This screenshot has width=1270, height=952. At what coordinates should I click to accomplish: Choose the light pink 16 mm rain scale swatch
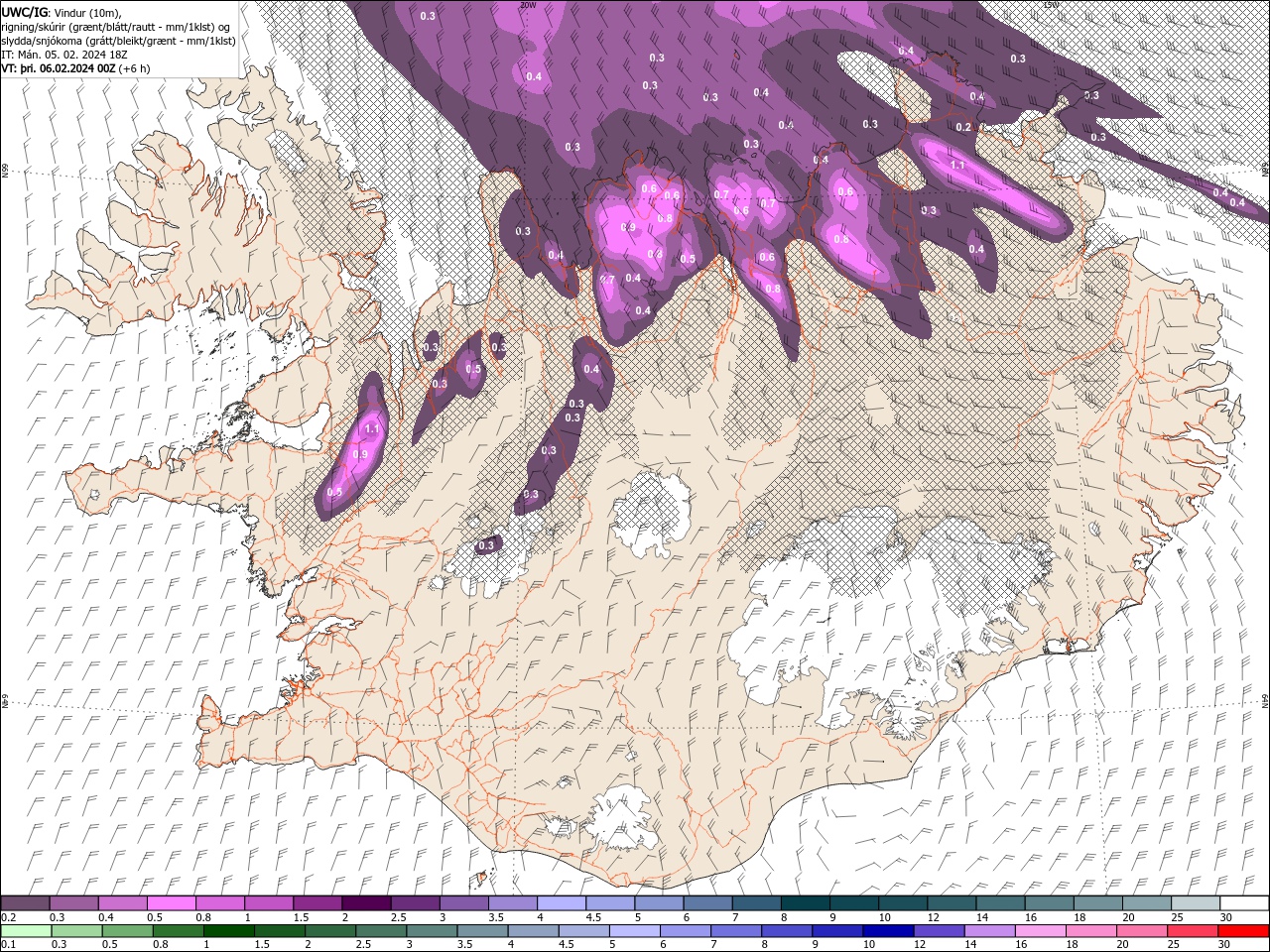tap(1039, 931)
